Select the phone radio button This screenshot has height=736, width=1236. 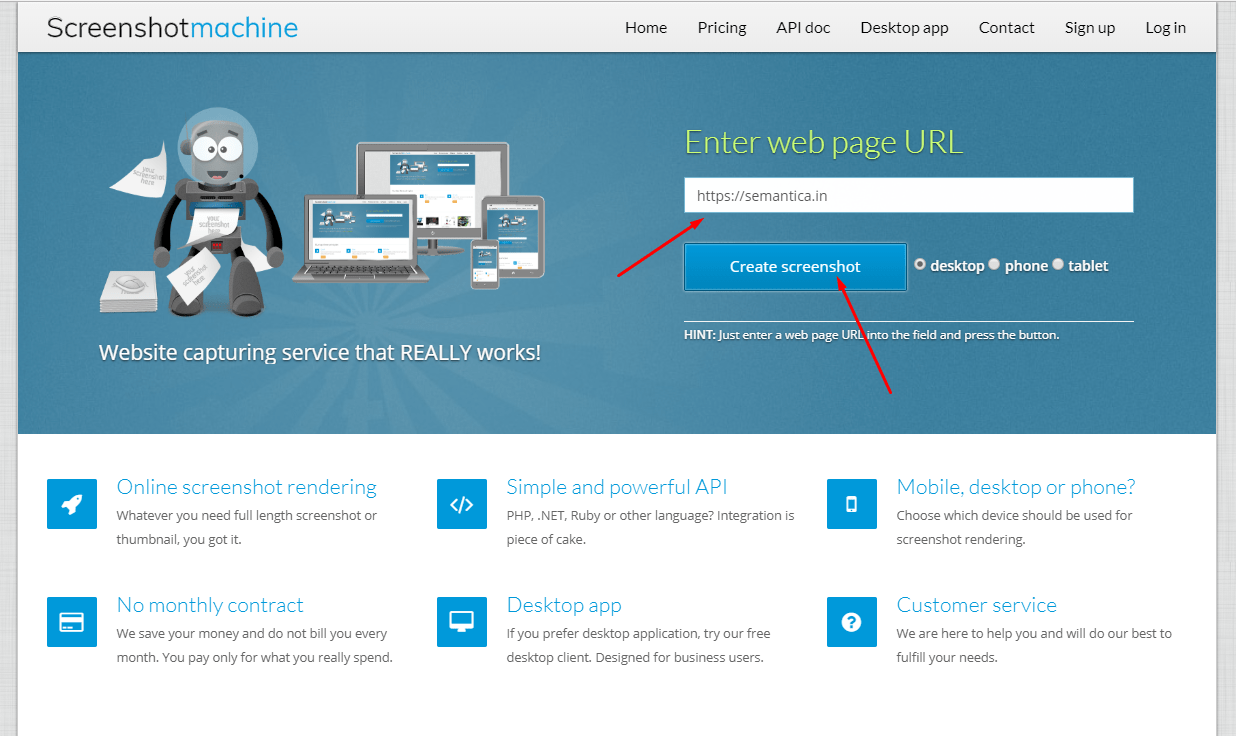coord(994,265)
